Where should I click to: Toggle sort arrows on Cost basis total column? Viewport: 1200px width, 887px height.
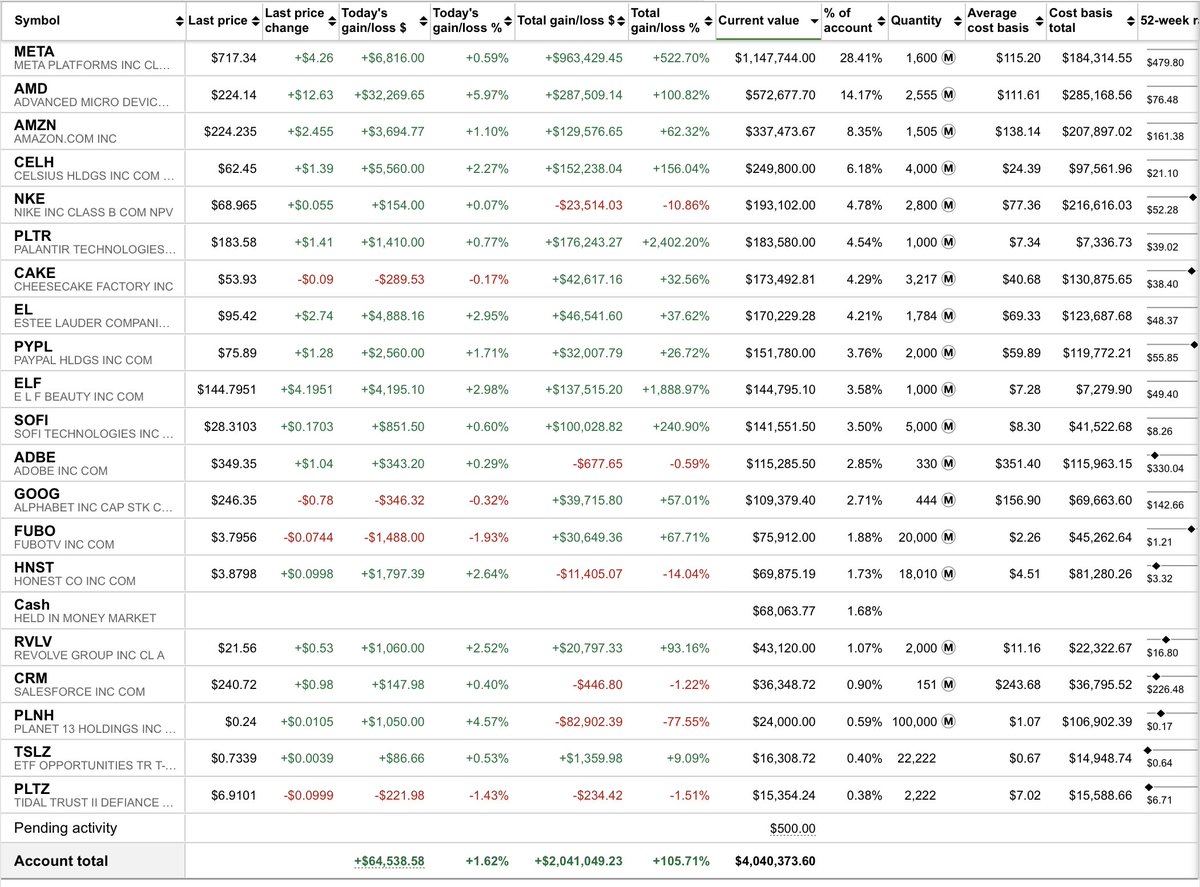1129,21
